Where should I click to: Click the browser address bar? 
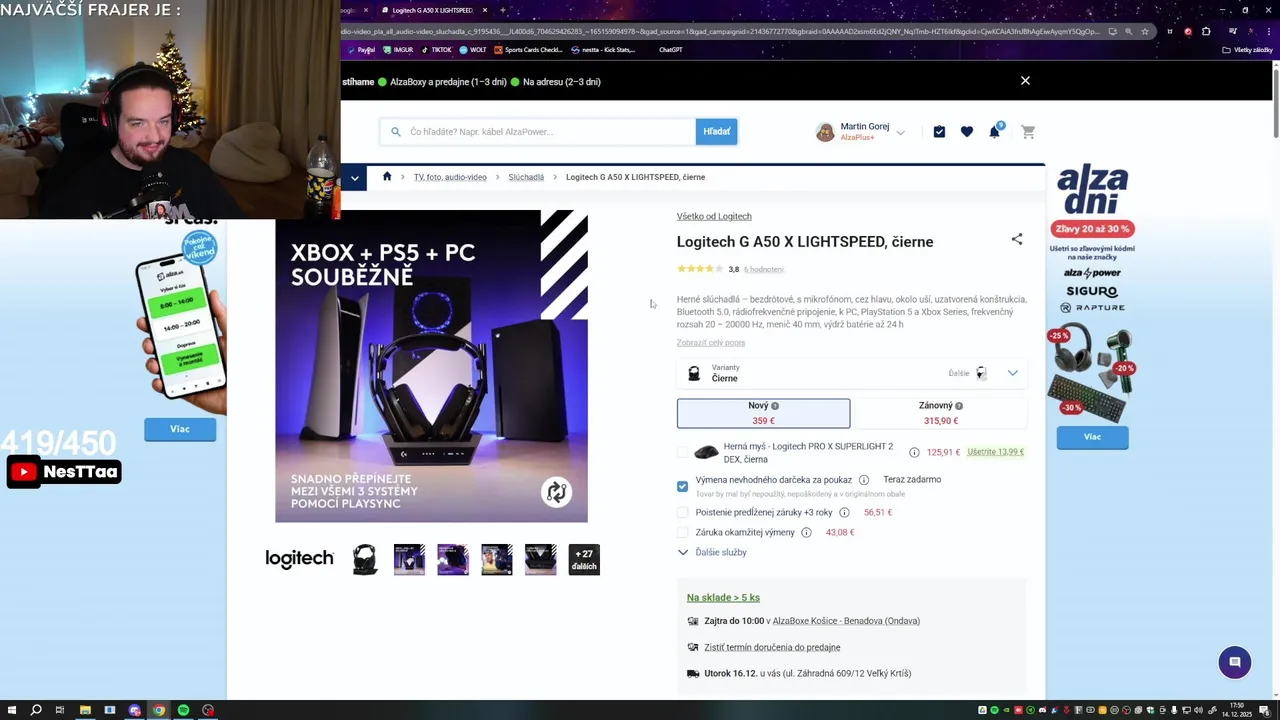point(720,31)
